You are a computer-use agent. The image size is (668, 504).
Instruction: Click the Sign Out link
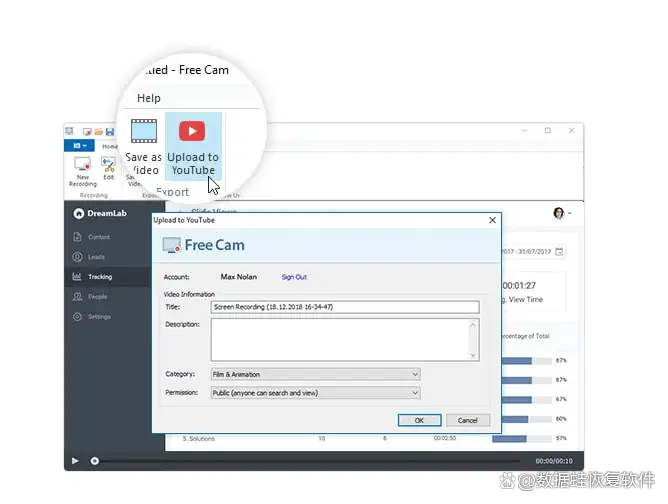click(294, 277)
